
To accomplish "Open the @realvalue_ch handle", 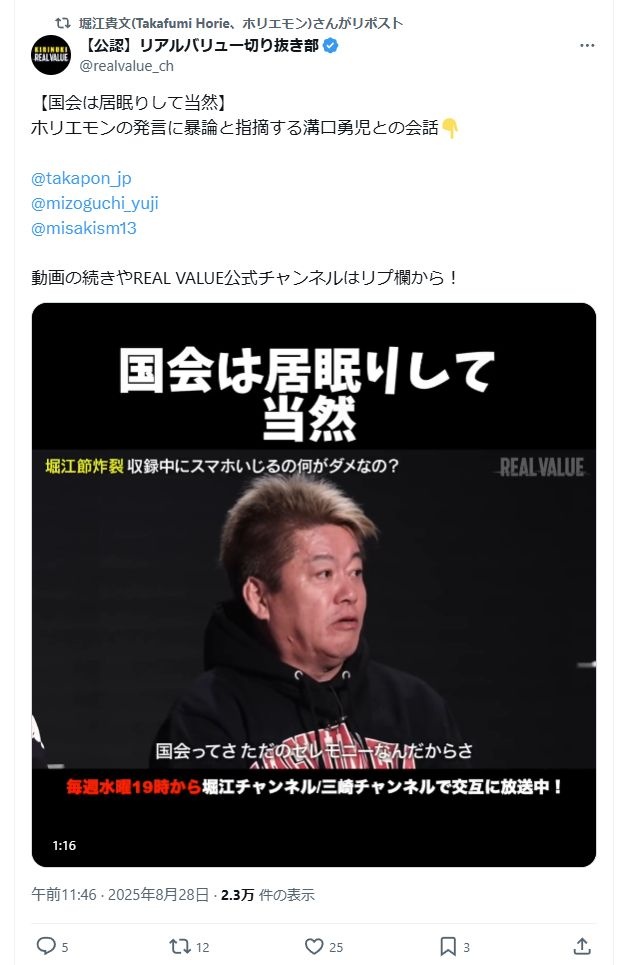I will point(126,66).
